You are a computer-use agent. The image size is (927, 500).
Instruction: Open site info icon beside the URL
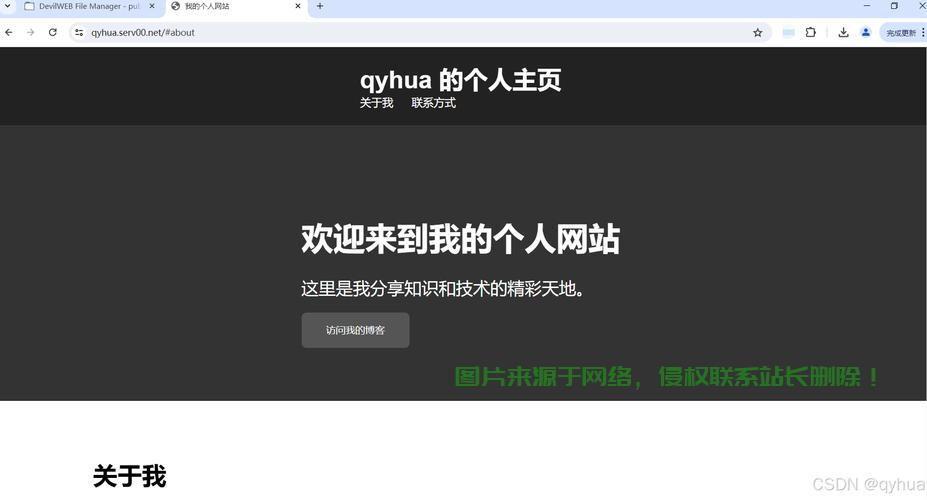(x=79, y=33)
